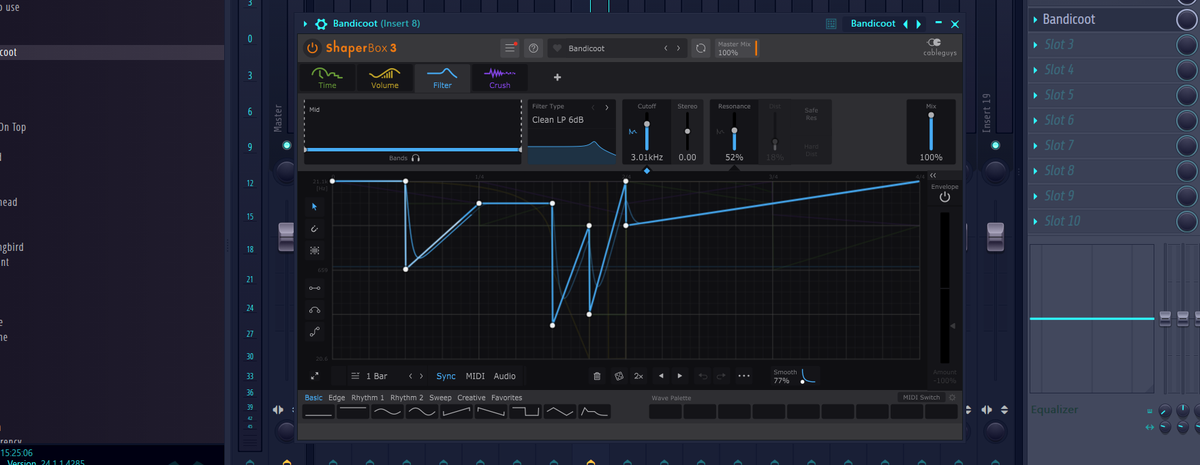This screenshot has width=1200, height=465.
Task: Open the Basic wave preset category
Action: point(313,397)
